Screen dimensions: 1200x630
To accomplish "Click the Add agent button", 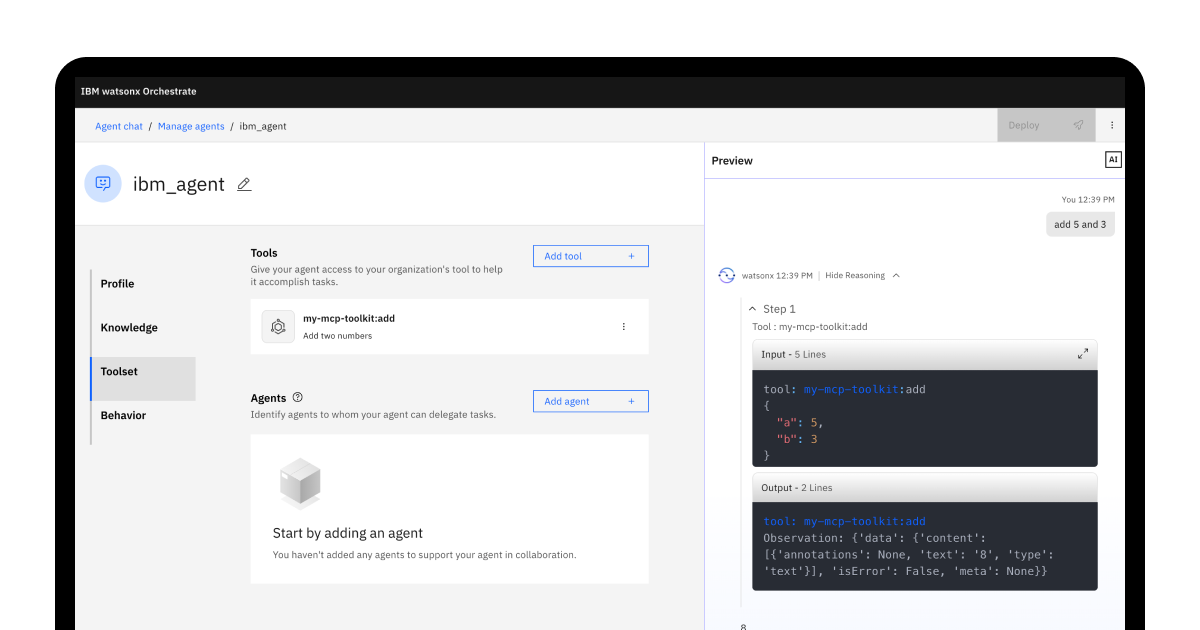I will tap(591, 401).
